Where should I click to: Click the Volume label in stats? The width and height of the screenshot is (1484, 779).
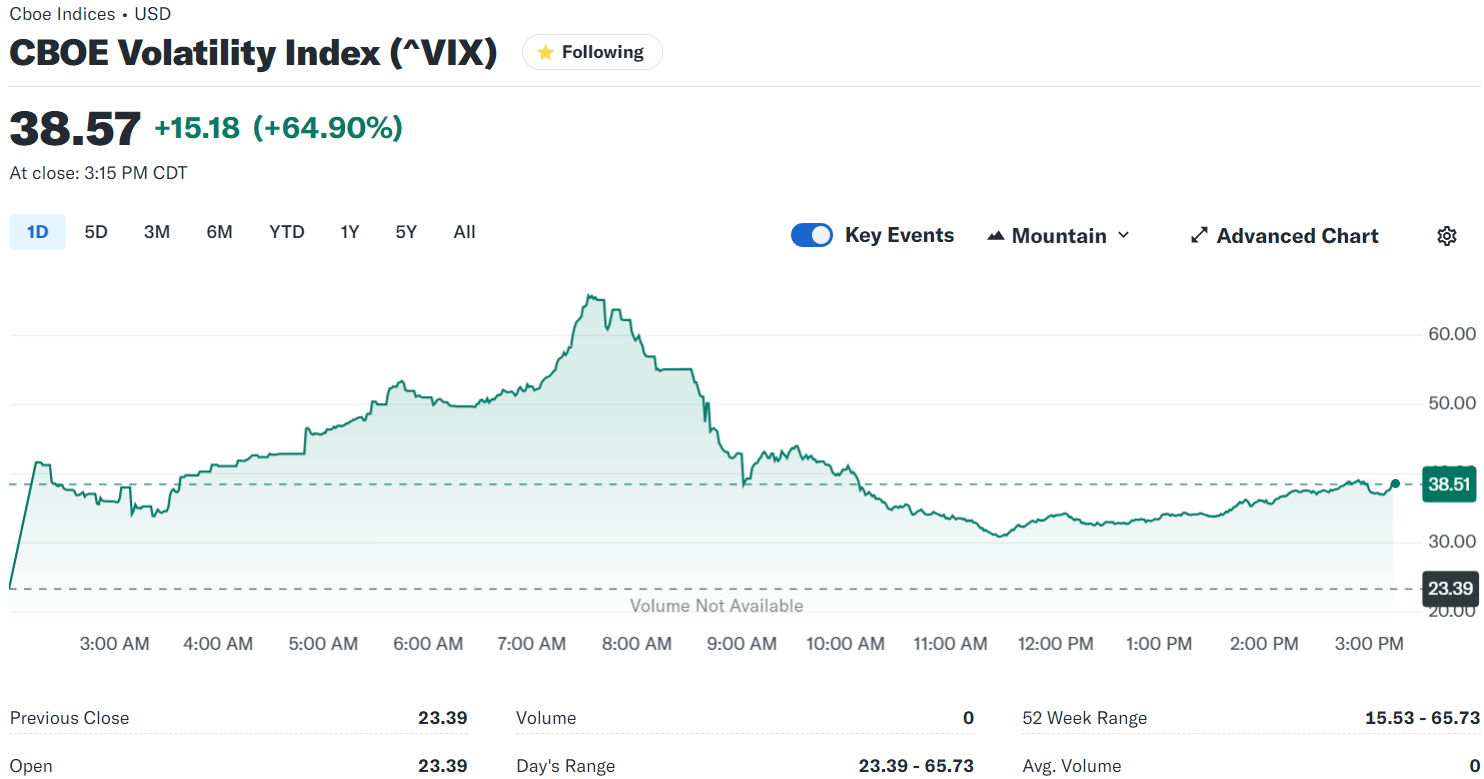(x=546, y=718)
